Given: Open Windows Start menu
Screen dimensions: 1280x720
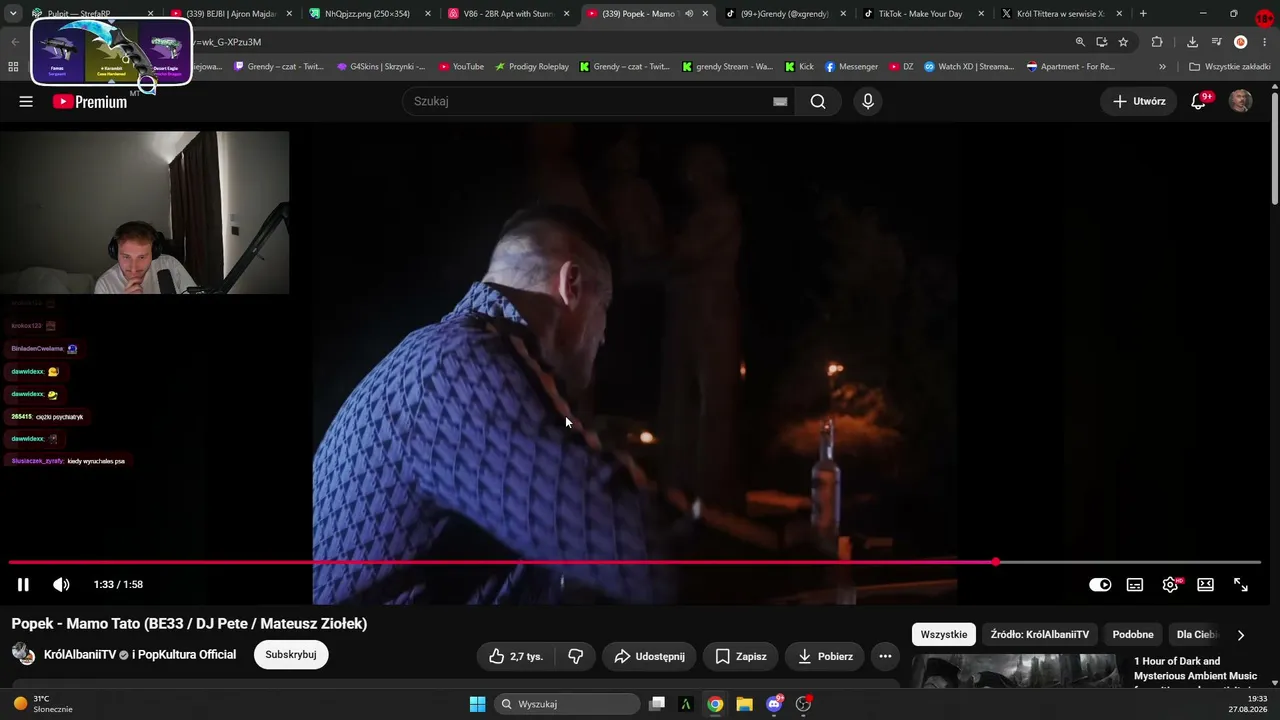Looking at the screenshot, I should coord(477,704).
